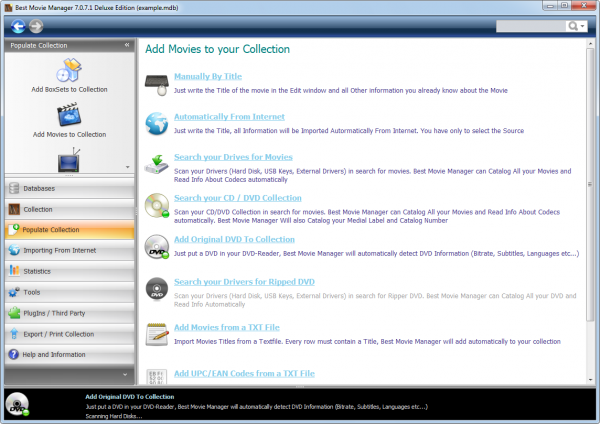Click the scrollbar up arrow
Viewport: 600px width, 424px height.
click(x=590, y=44)
